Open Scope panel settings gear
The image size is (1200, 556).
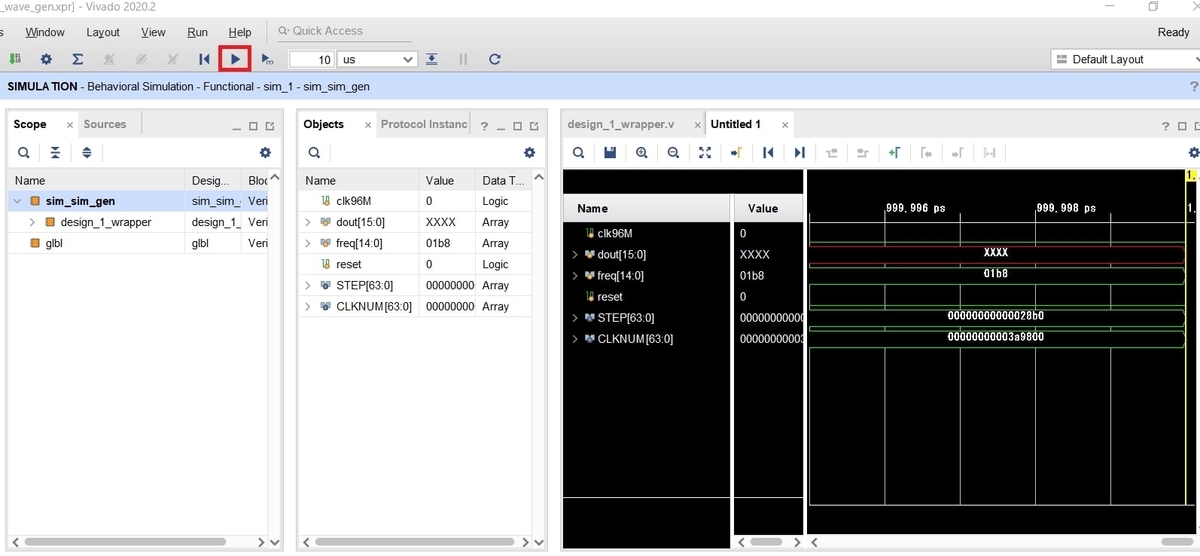click(x=265, y=153)
